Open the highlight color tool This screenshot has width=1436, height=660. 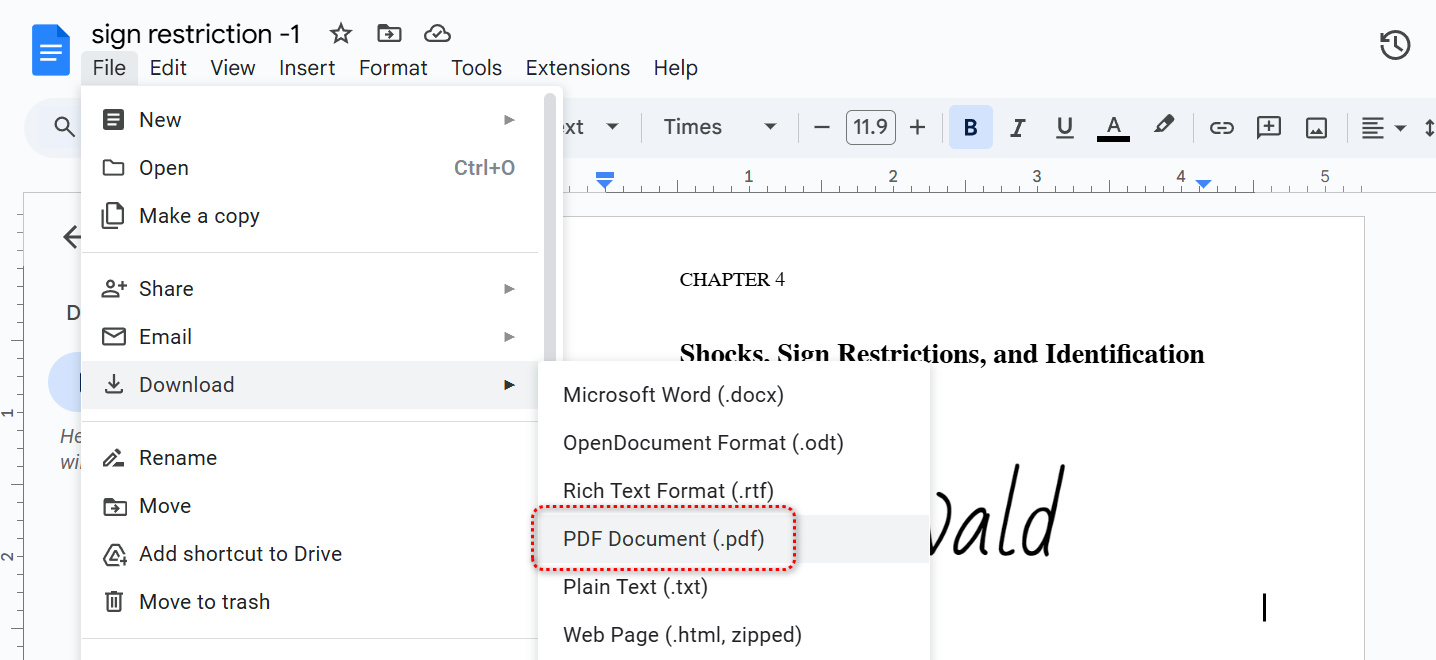1163,127
